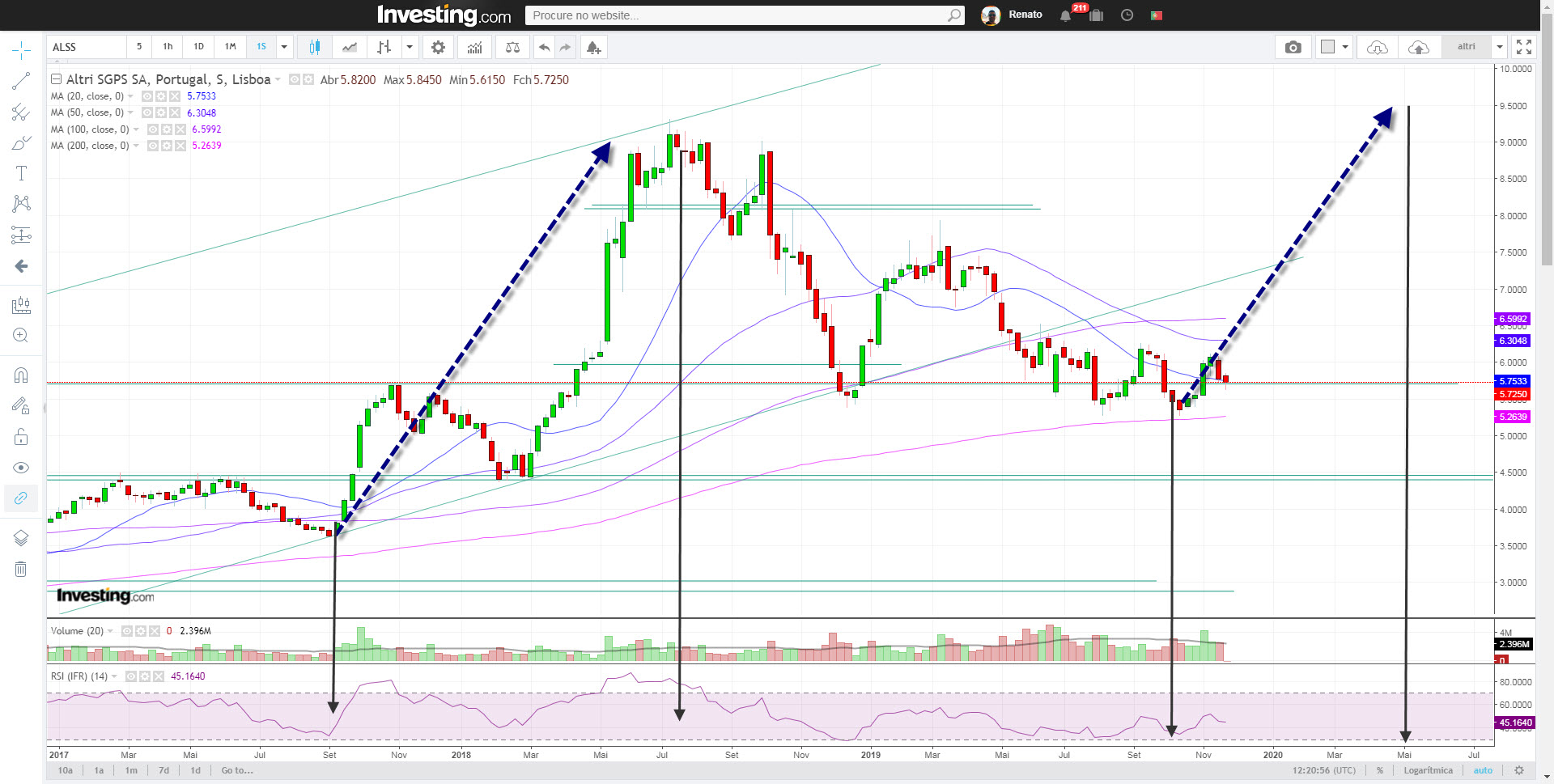Select the zoom in tool
This screenshot has height=784, width=1554.
coord(21,335)
